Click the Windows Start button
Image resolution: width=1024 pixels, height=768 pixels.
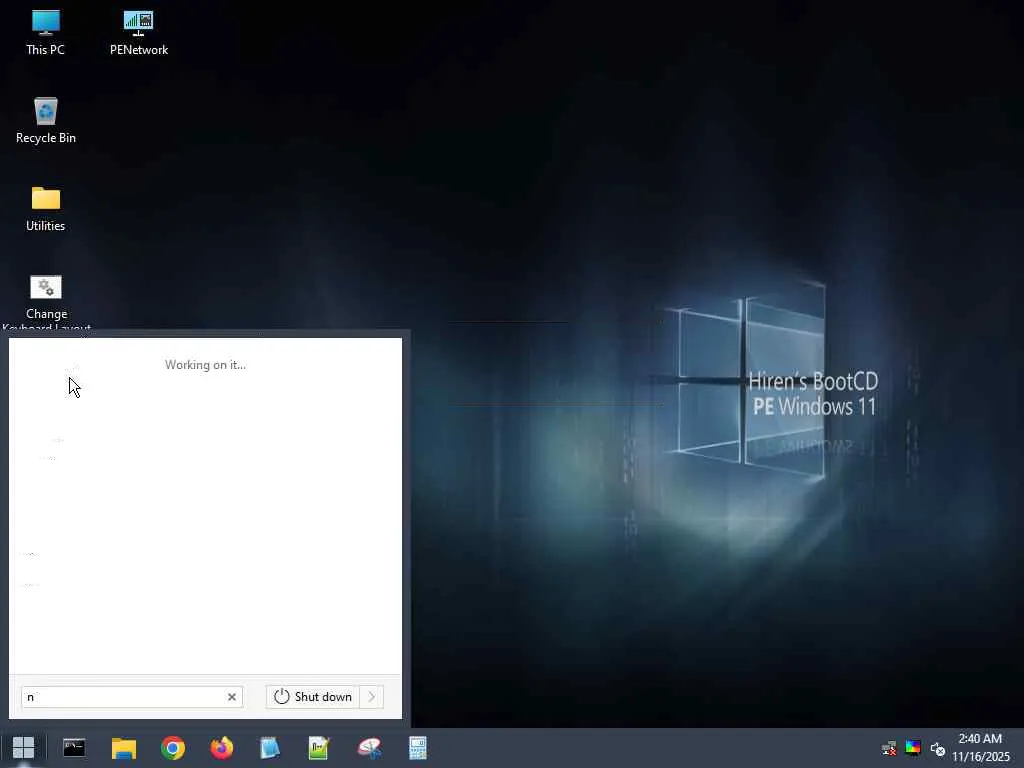click(24, 748)
